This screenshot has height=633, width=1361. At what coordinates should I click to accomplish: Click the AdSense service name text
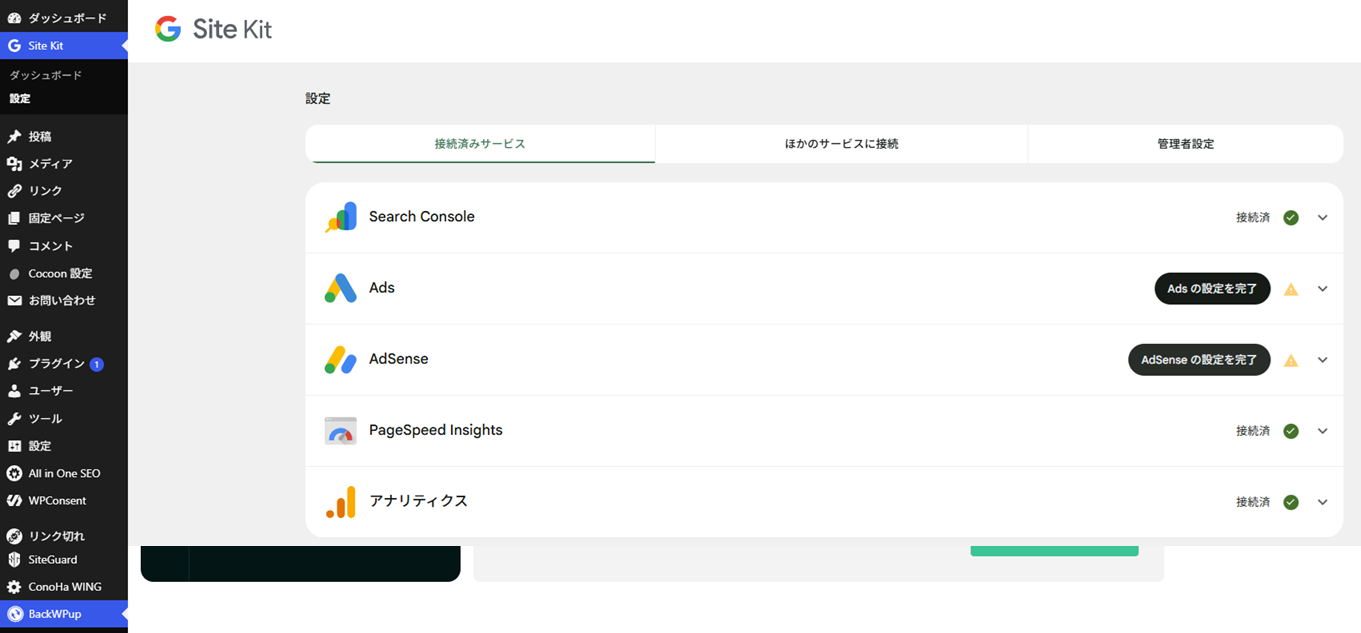399,359
